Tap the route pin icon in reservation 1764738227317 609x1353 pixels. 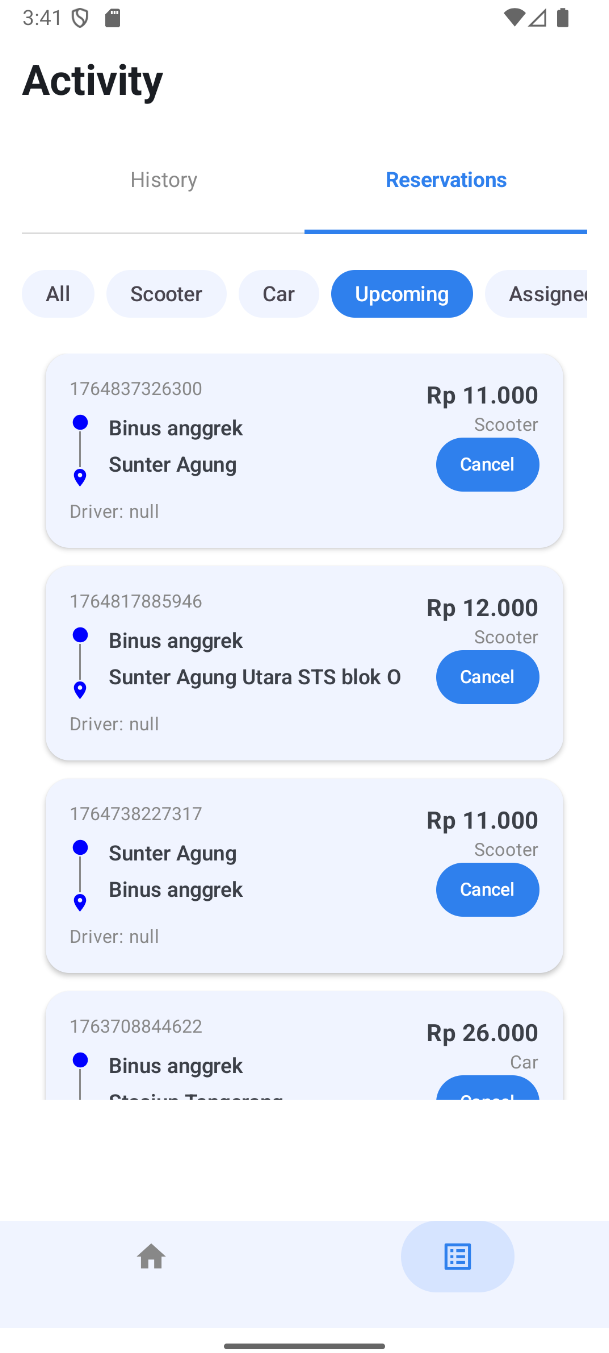tap(80, 902)
